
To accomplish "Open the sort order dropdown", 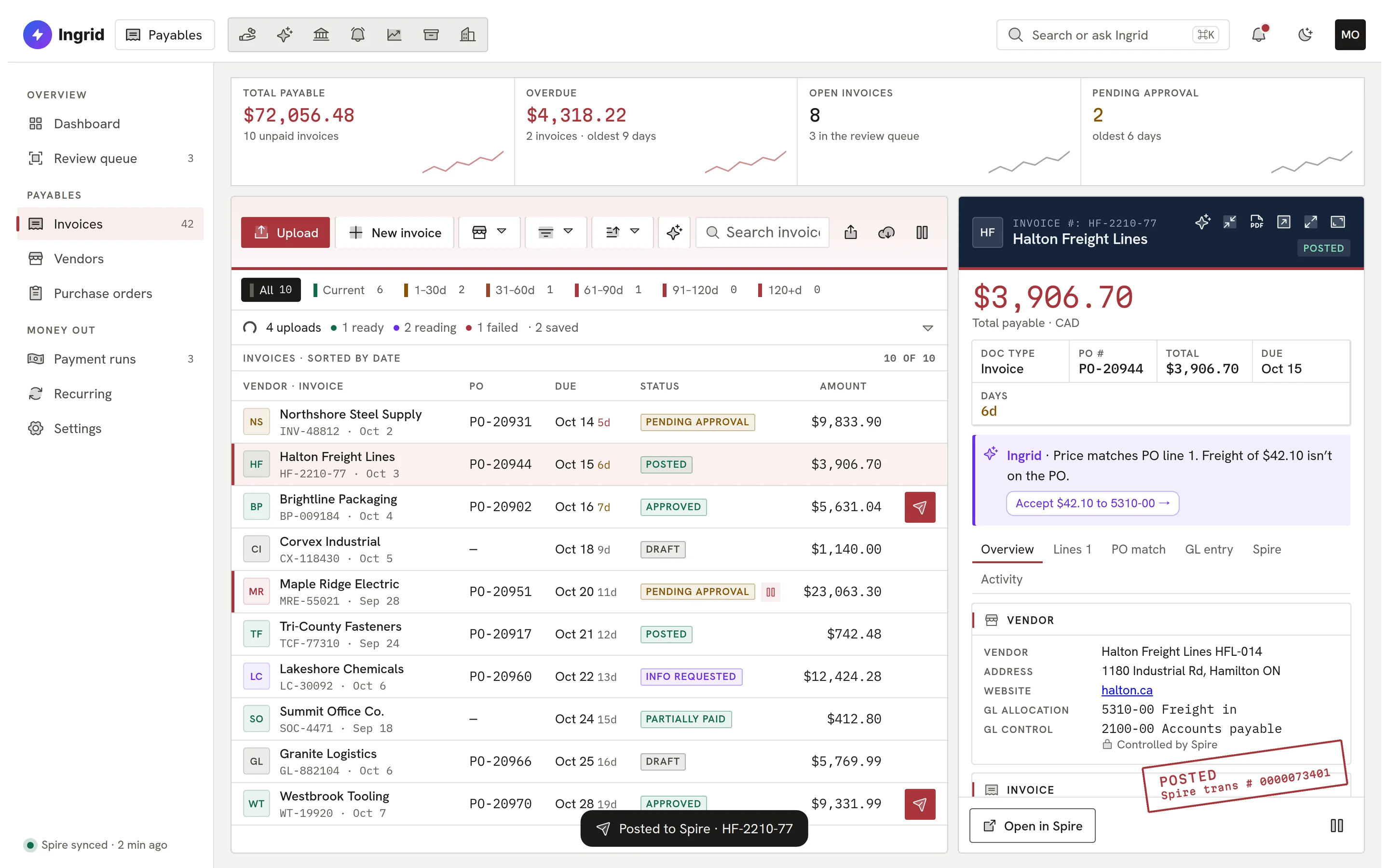I will [622, 232].
